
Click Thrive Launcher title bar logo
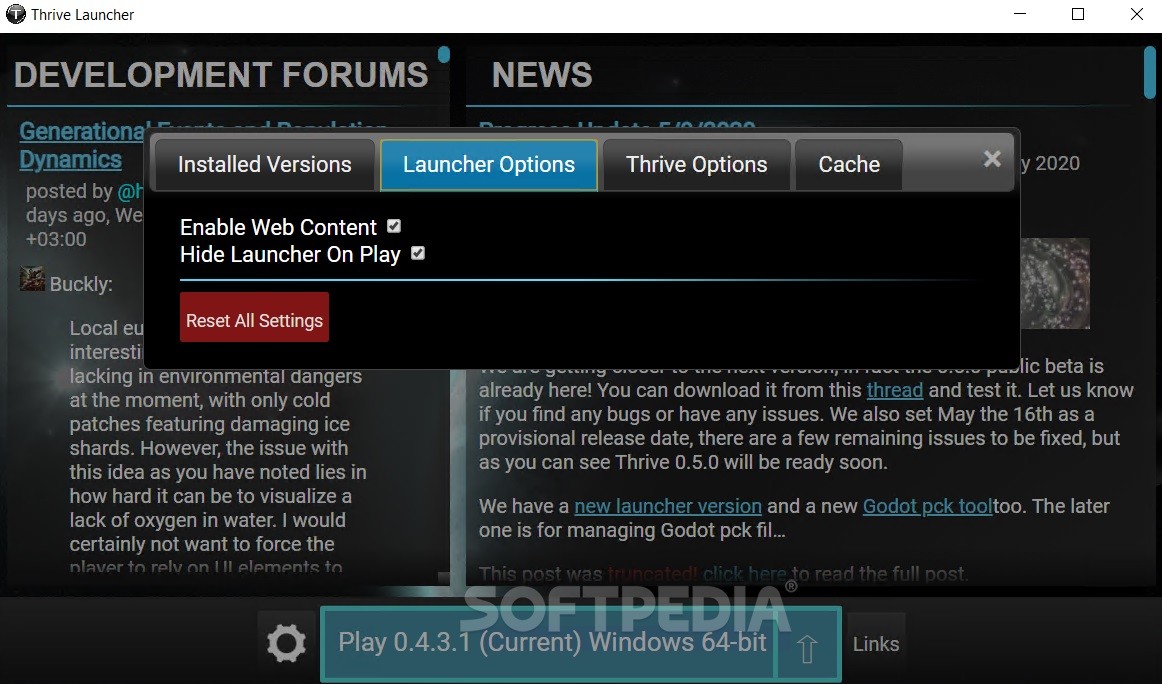[16, 14]
